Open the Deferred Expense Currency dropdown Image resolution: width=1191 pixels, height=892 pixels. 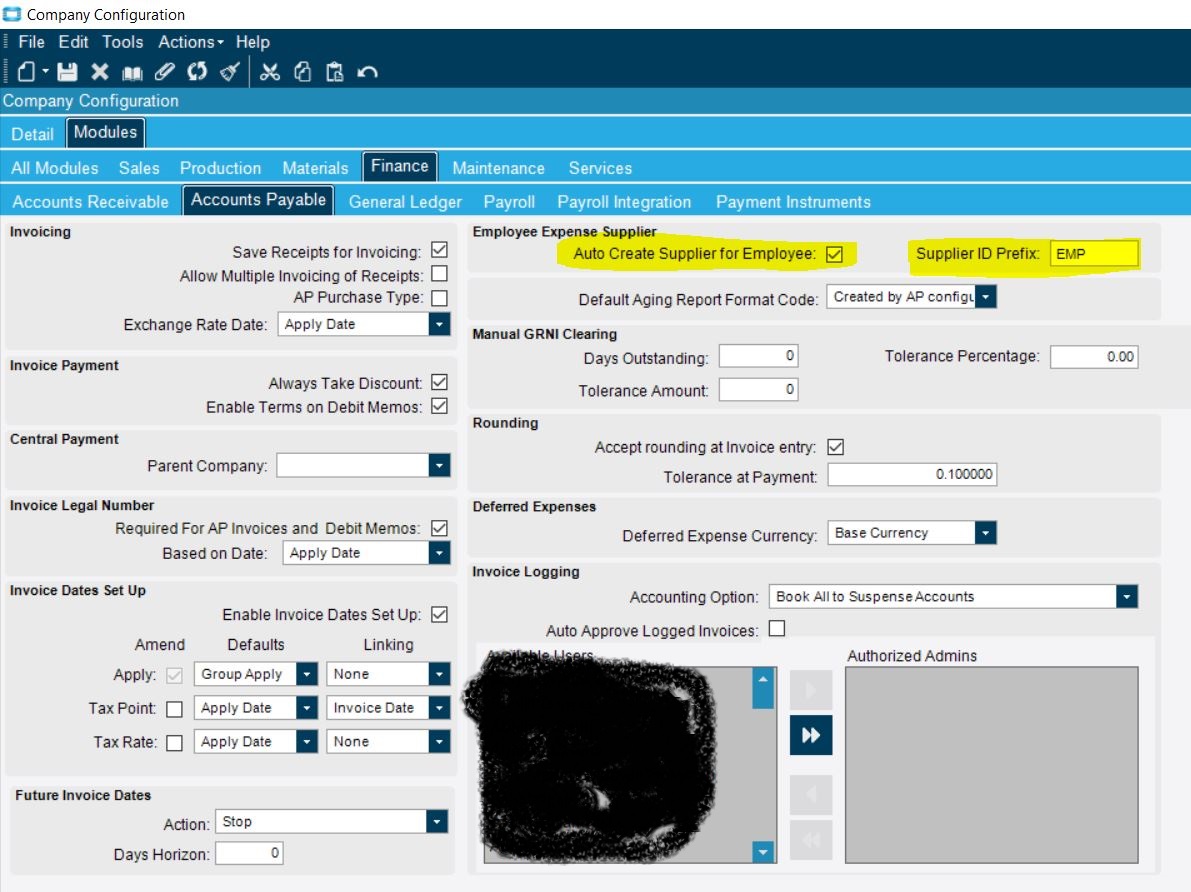pyautogui.click(x=986, y=533)
